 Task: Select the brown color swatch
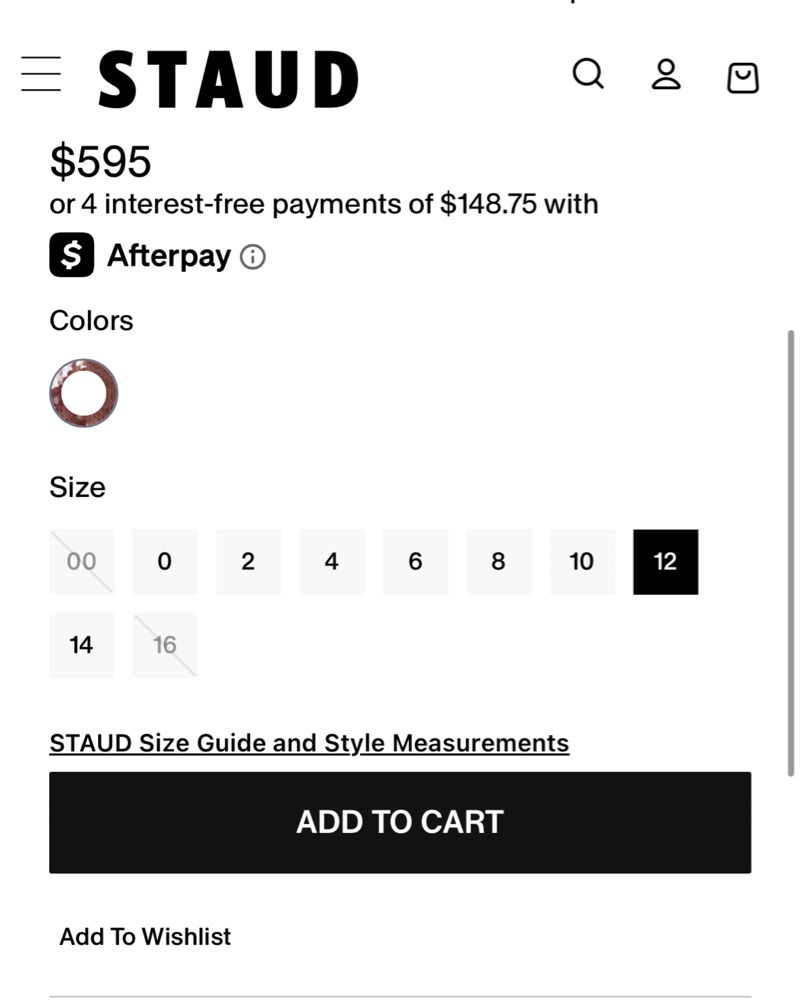tap(84, 393)
